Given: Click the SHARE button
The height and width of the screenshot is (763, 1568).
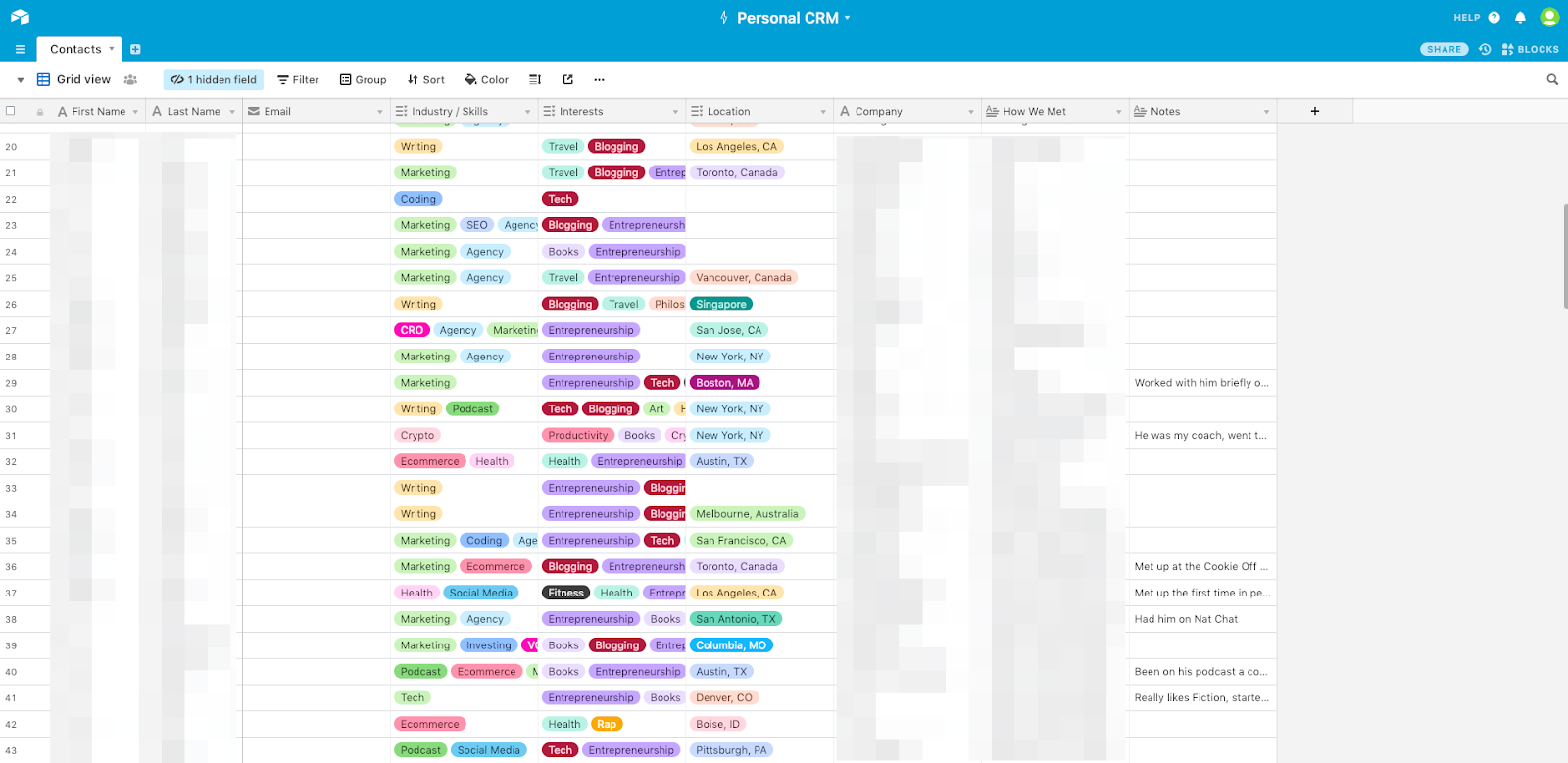Looking at the screenshot, I should (1444, 49).
